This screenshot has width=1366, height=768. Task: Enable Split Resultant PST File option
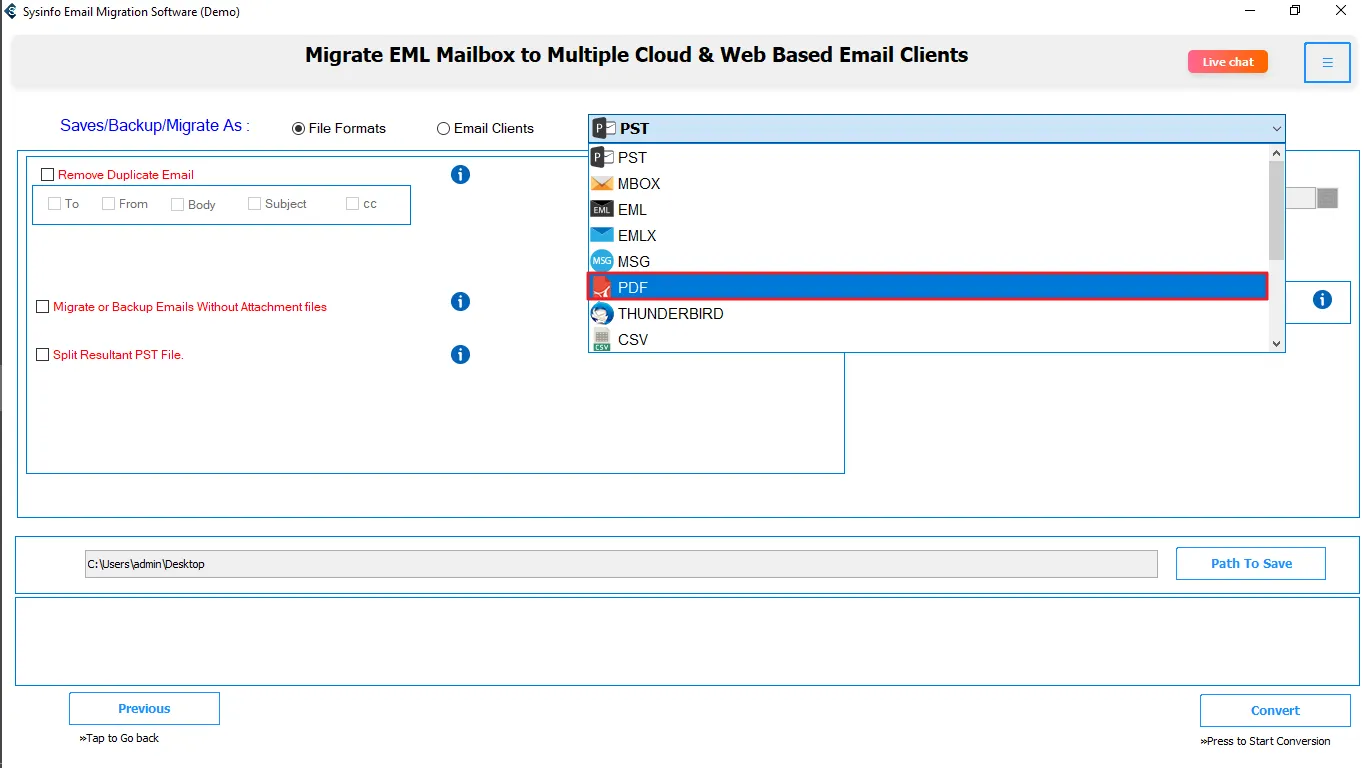coord(42,355)
